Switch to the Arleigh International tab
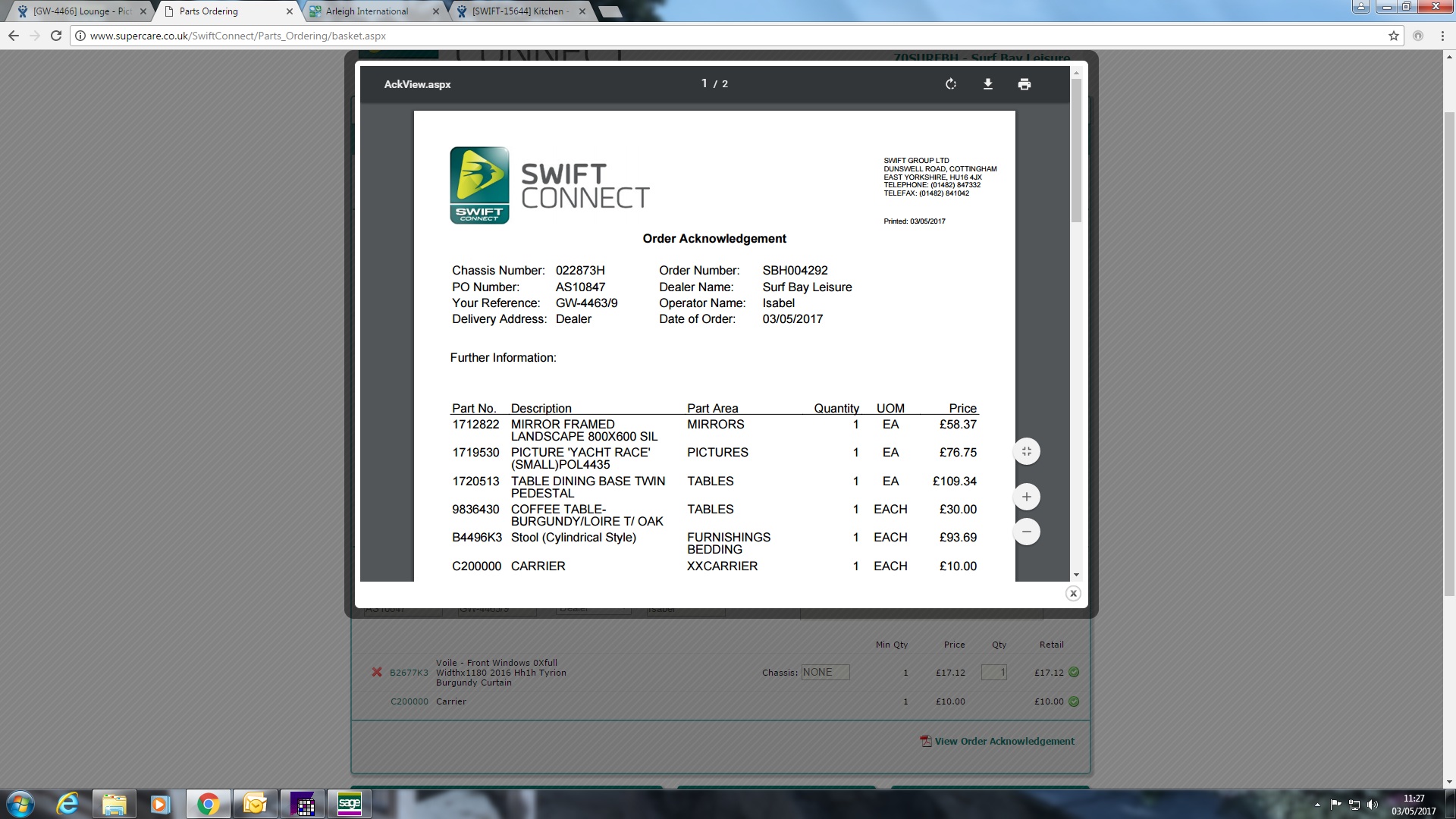This screenshot has width=1456, height=819. (x=367, y=11)
